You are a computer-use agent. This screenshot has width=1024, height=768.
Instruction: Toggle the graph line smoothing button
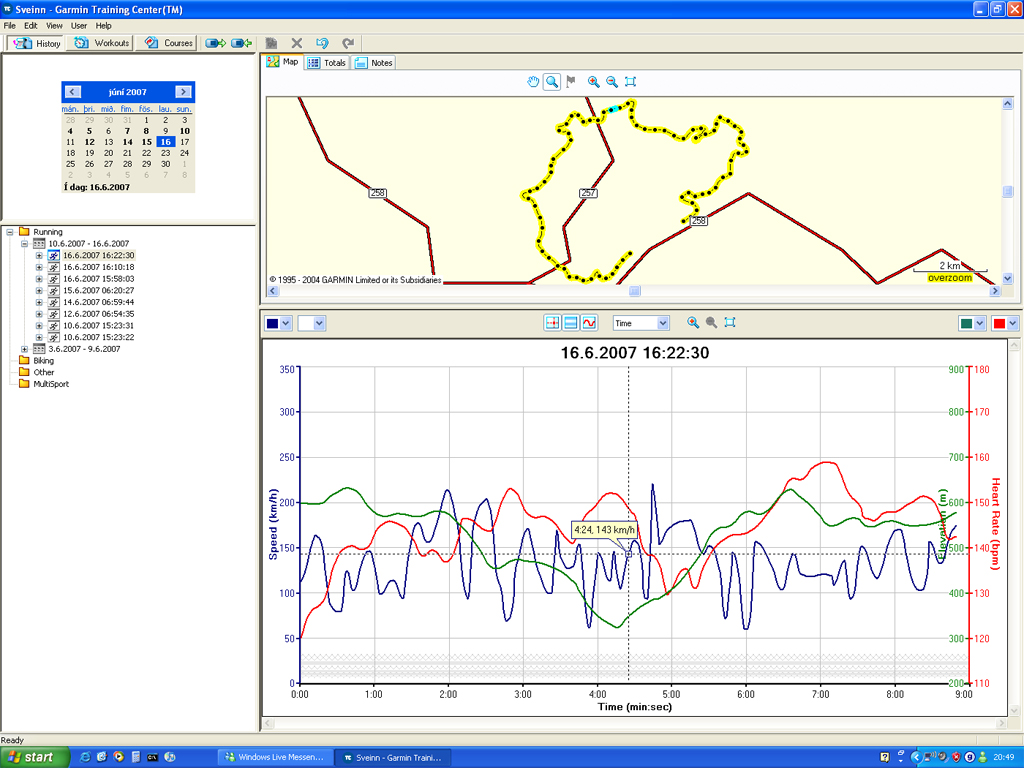tap(590, 323)
